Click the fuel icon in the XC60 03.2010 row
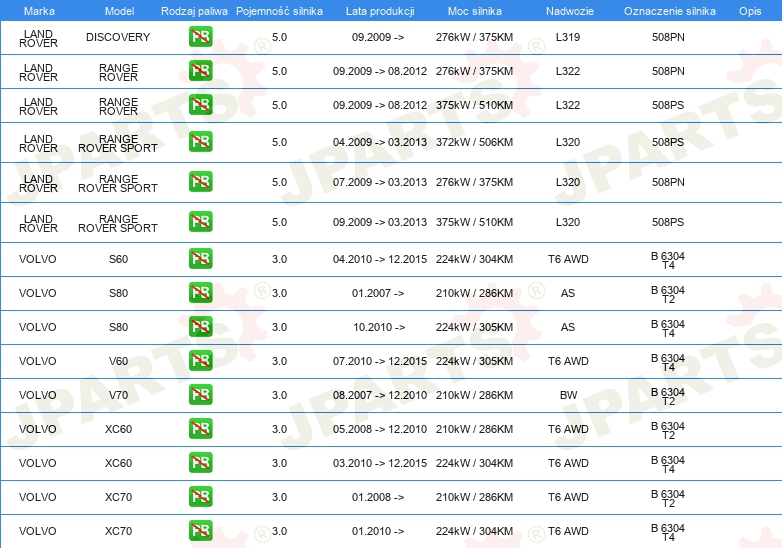This screenshot has width=782, height=548. [200, 463]
